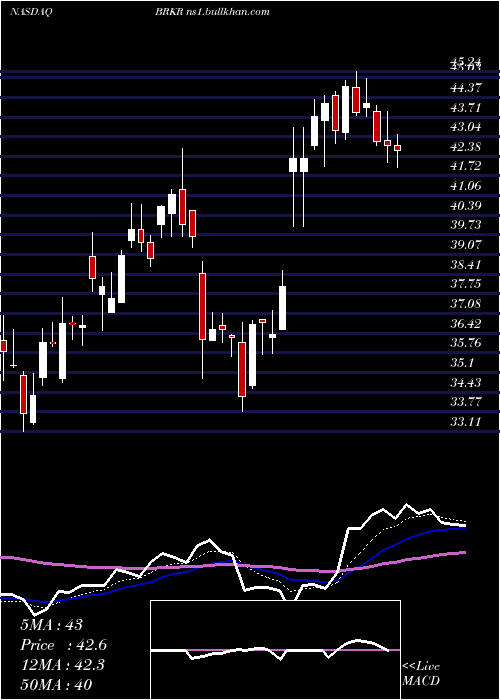Click the Price : 42.6 readout
Image resolution: width=500 pixels, height=700 pixels.
click(x=63, y=645)
